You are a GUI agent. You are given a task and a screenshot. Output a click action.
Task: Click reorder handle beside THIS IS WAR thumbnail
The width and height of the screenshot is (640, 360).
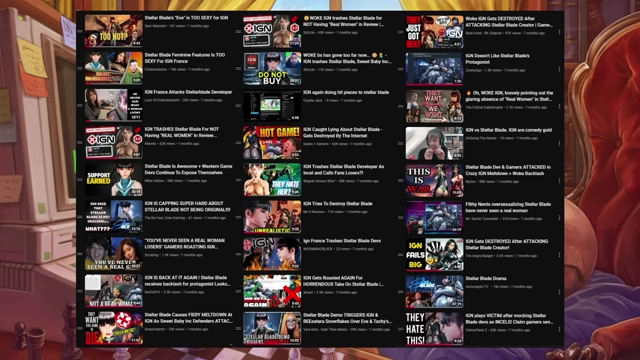tap(401, 181)
